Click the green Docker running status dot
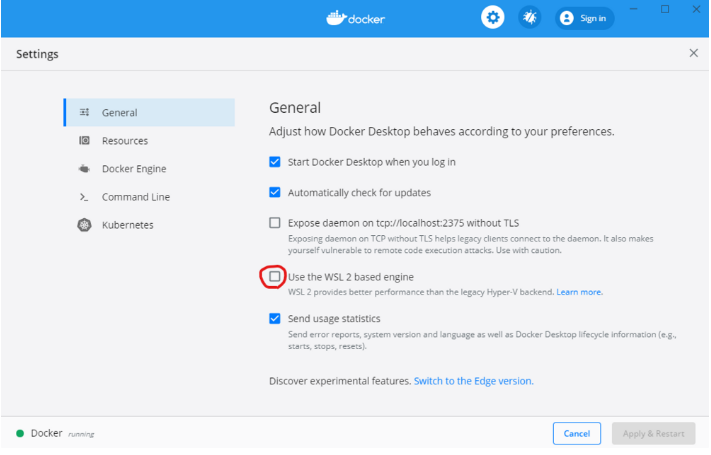Viewport: 711px width, 455px height. coord(20,434)
